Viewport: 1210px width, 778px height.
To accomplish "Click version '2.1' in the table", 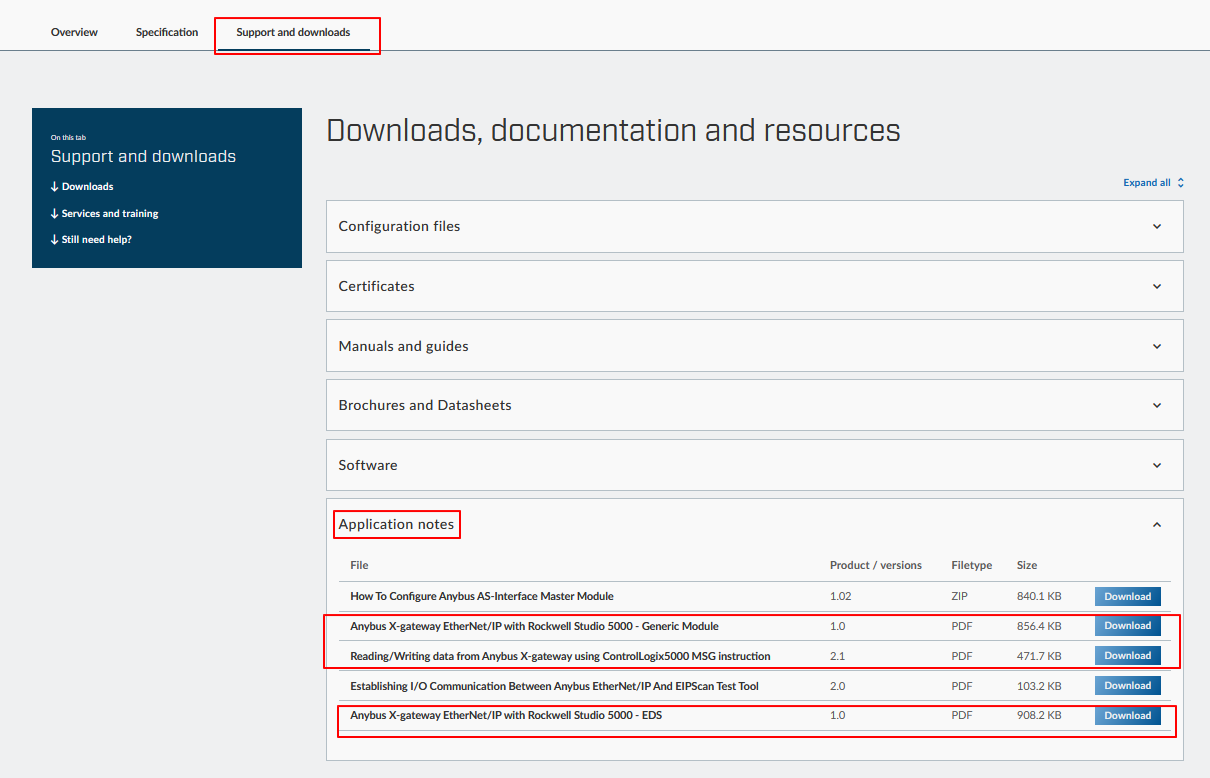I will pos(838,656).
